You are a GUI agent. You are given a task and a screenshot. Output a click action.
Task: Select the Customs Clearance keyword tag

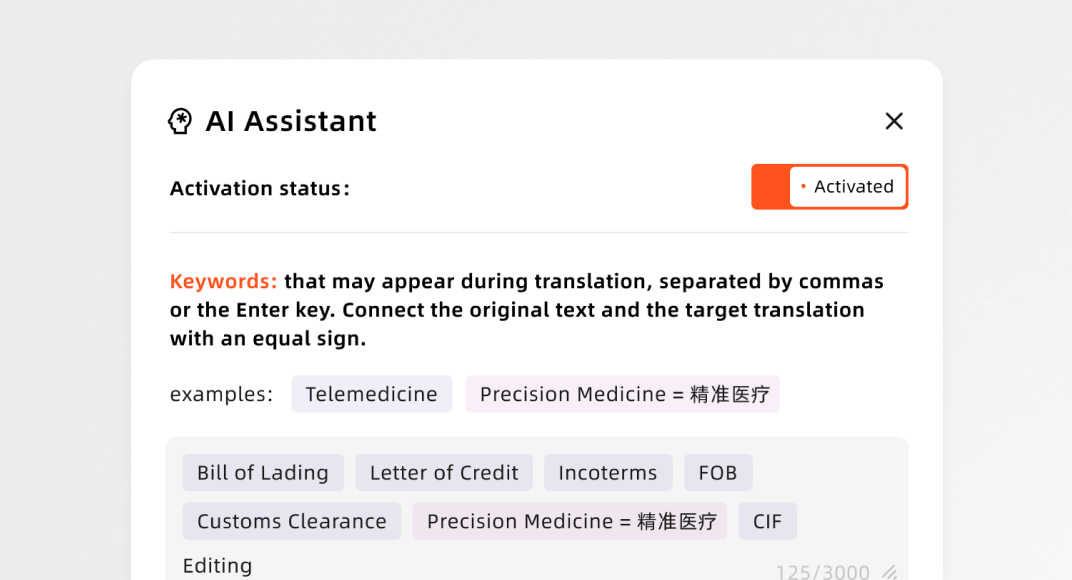pyautogui.click(x=292, y=521)
